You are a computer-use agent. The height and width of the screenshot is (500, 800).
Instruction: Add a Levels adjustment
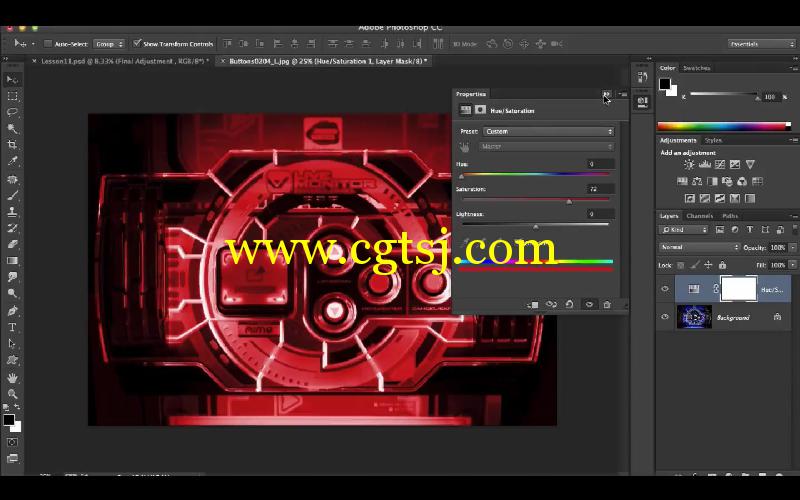705,164
